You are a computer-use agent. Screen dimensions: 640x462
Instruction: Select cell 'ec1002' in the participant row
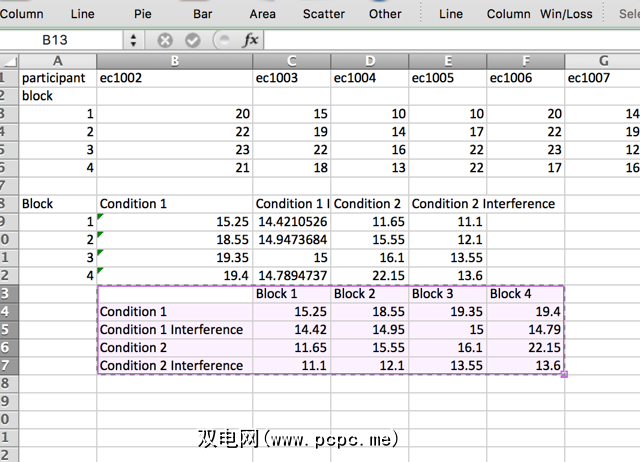point(174,77)
